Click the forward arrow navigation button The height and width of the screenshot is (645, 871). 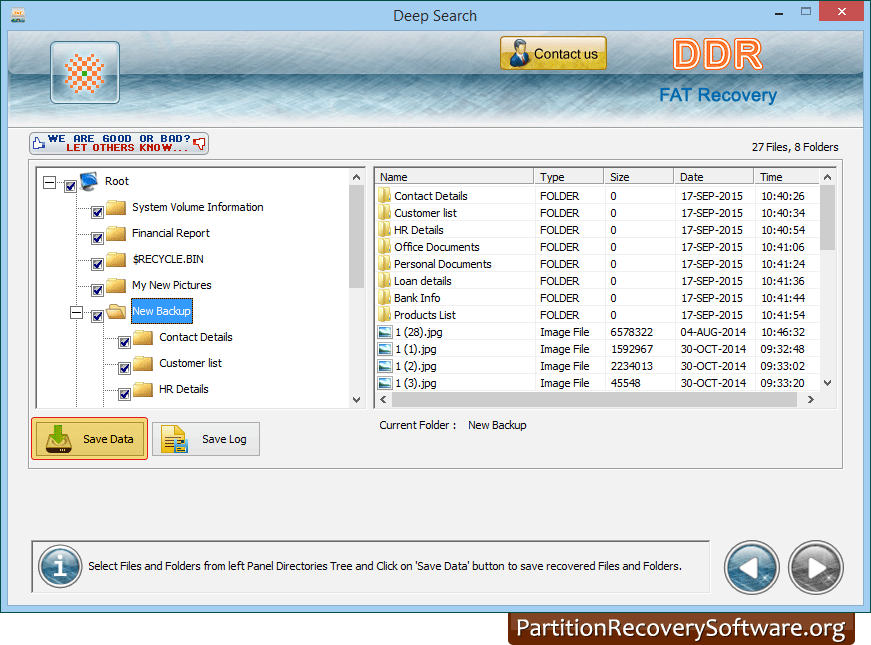[x=815, y=567]
